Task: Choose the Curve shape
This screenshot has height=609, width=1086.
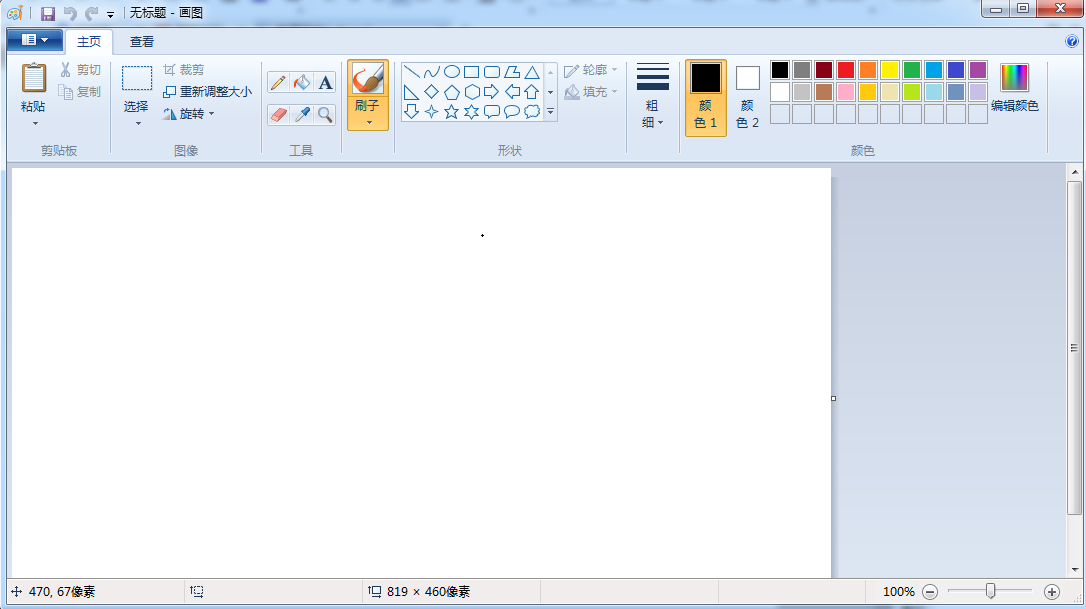Action: pos(431,72)
